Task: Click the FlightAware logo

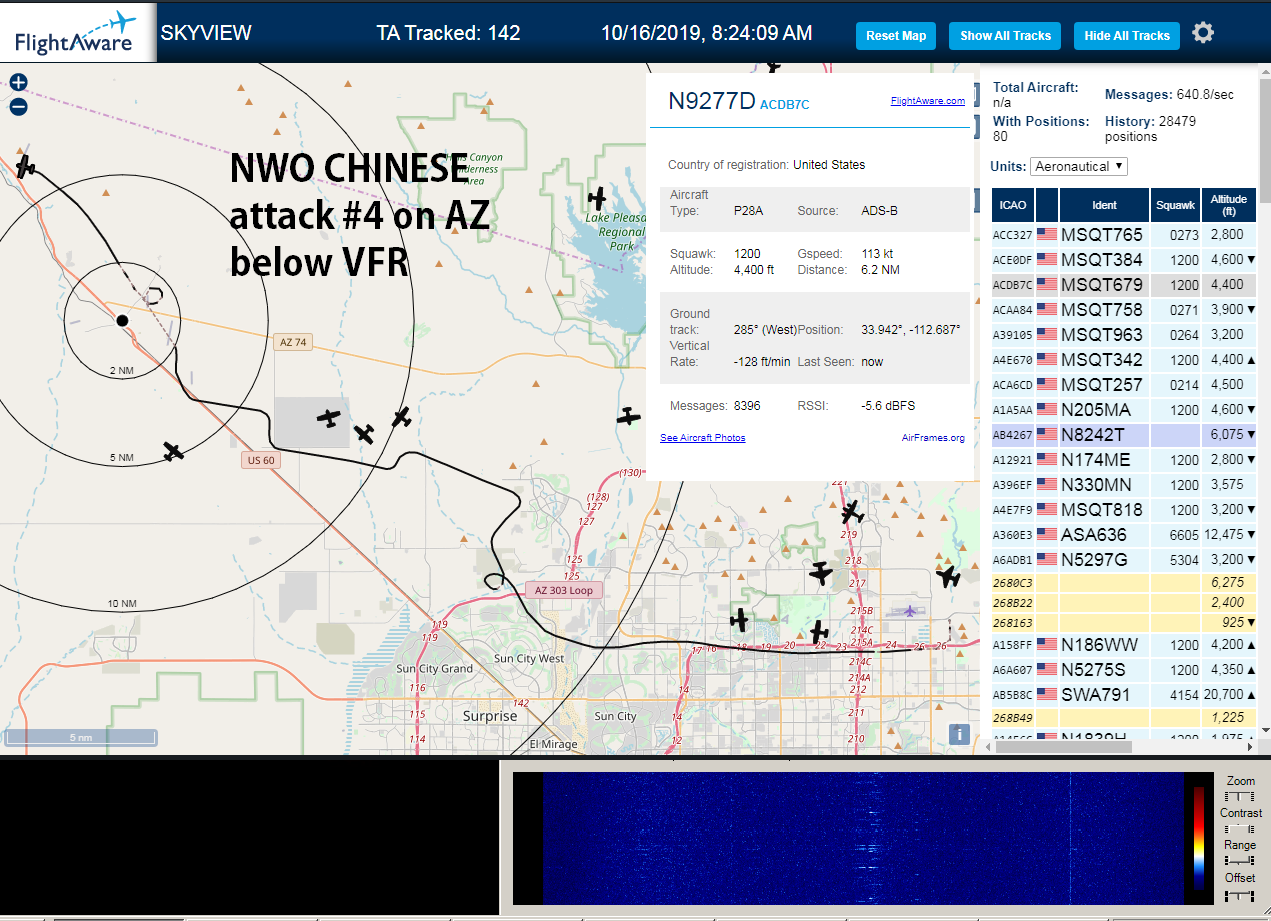Action: [x=78, y=32]
